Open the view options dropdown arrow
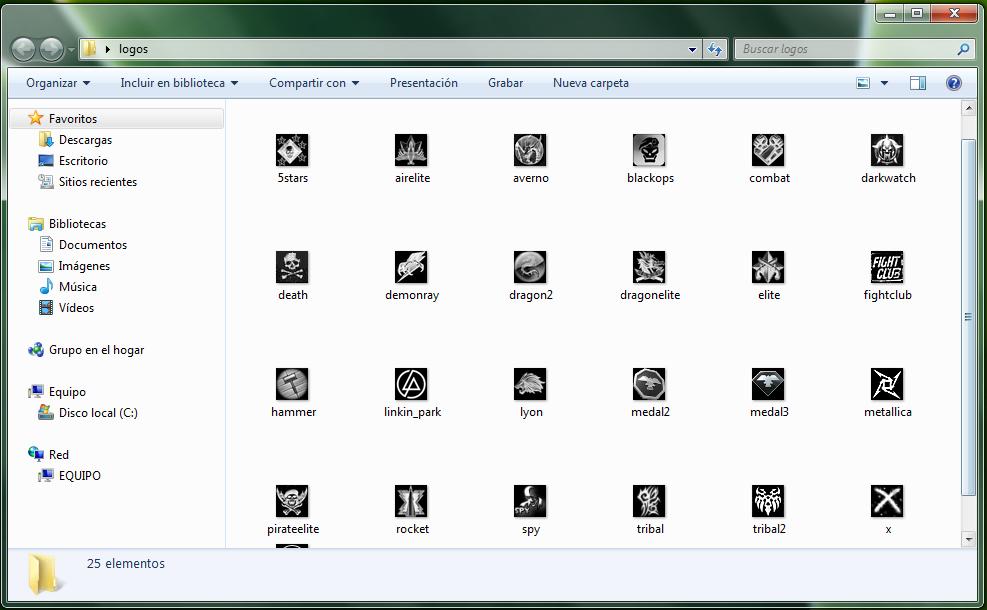 [884, 83]
